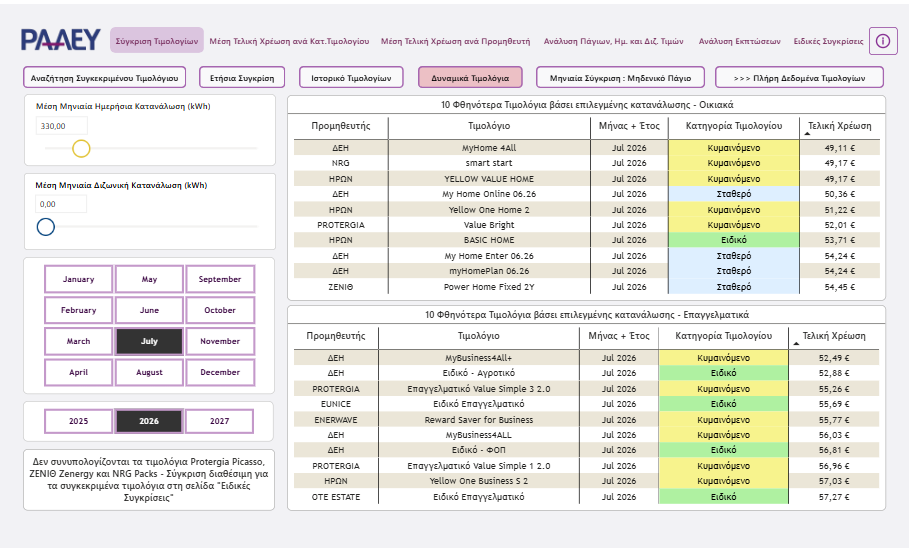Click the night-zone consumption slider handle
The height and width of the screenshot is (548, 910).
(x=46, y=227)
